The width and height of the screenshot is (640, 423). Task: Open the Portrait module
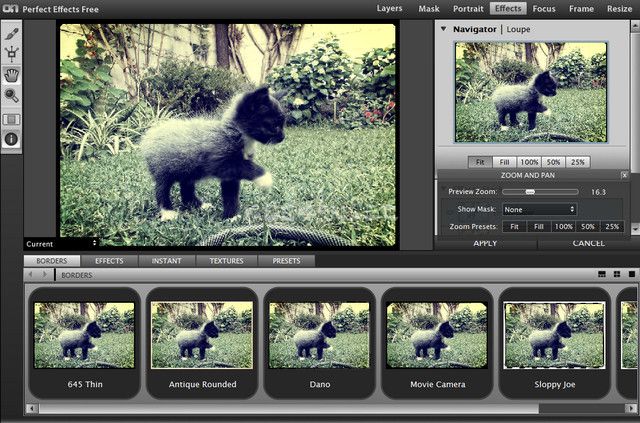coord(468,8)
